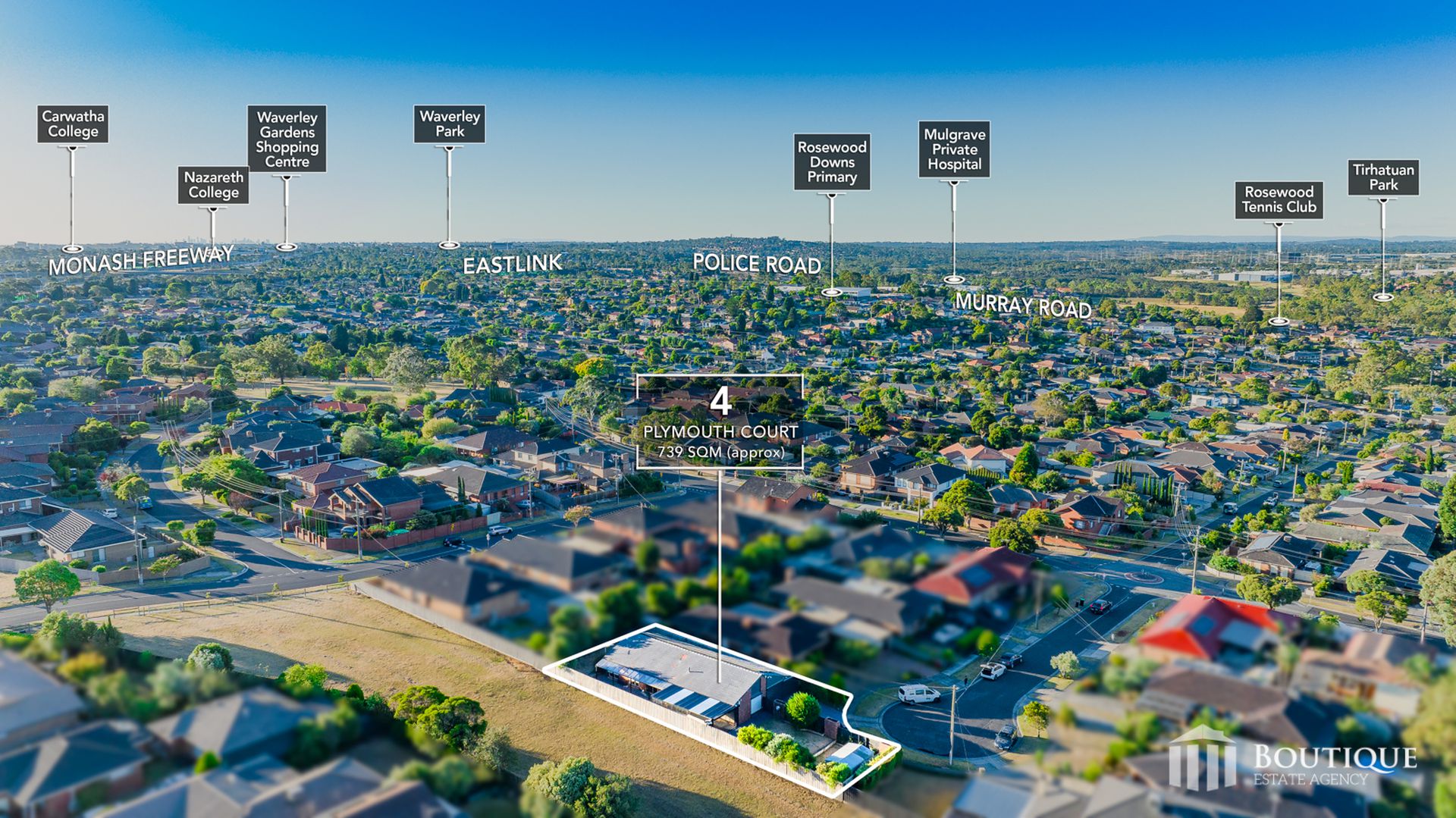
Task: Click the Carwatha College label
Action: (73, 124)
